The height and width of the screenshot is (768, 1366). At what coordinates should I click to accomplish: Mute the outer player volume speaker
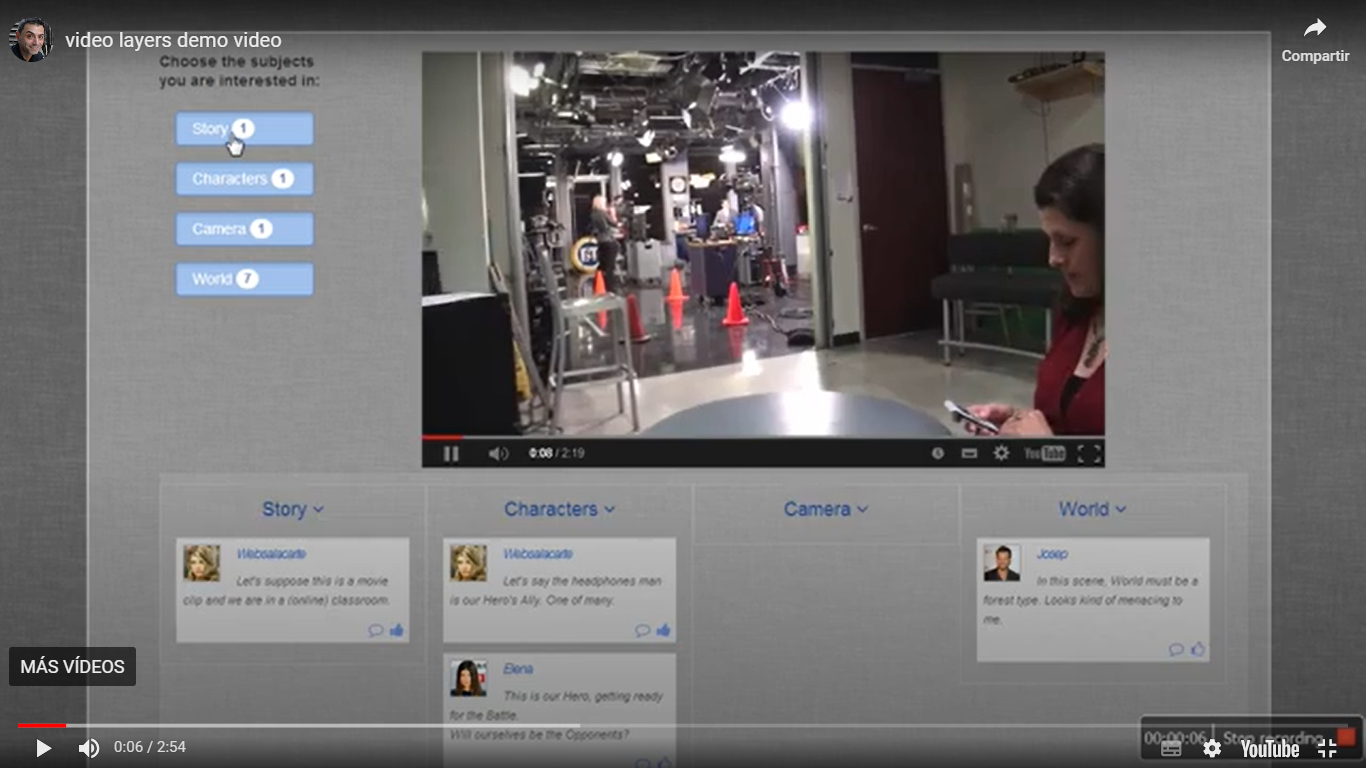click(89, 748)
